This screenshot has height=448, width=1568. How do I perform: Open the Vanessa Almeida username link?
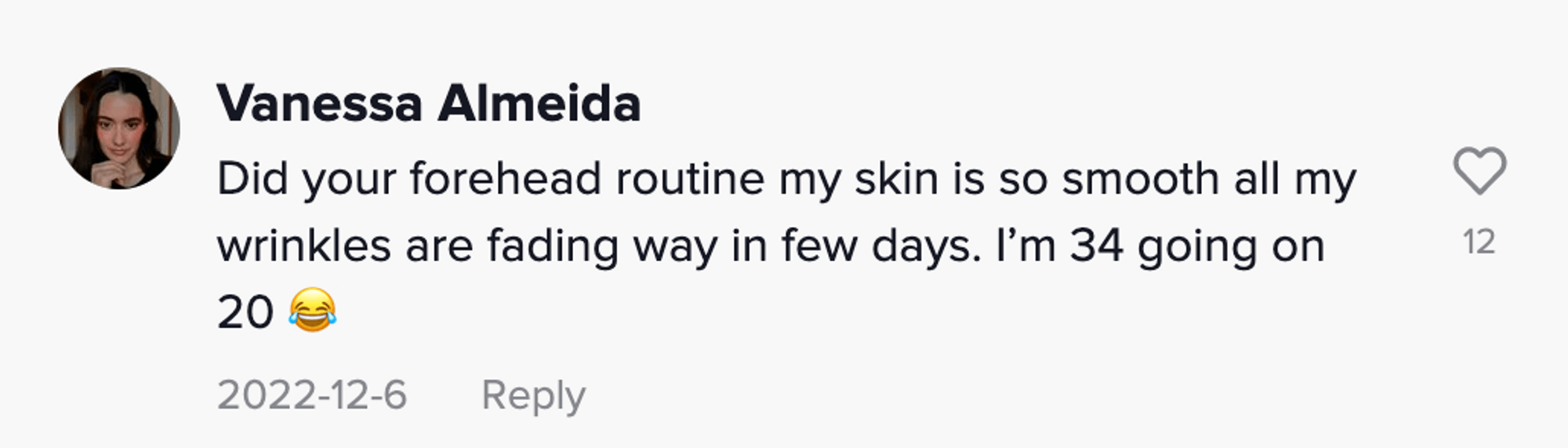(x=429, y=104)
